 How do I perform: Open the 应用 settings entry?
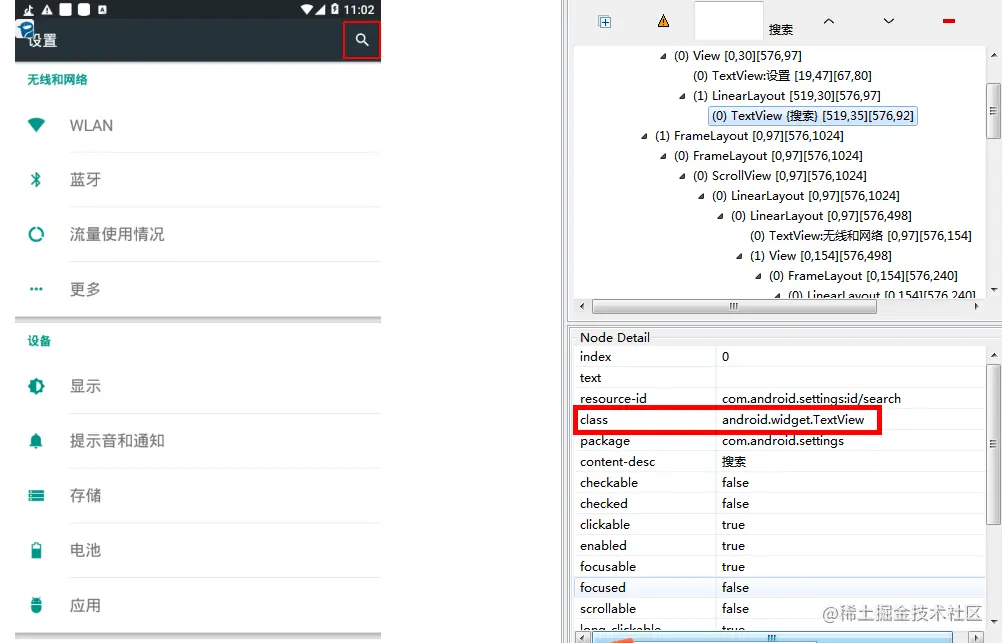198,605
